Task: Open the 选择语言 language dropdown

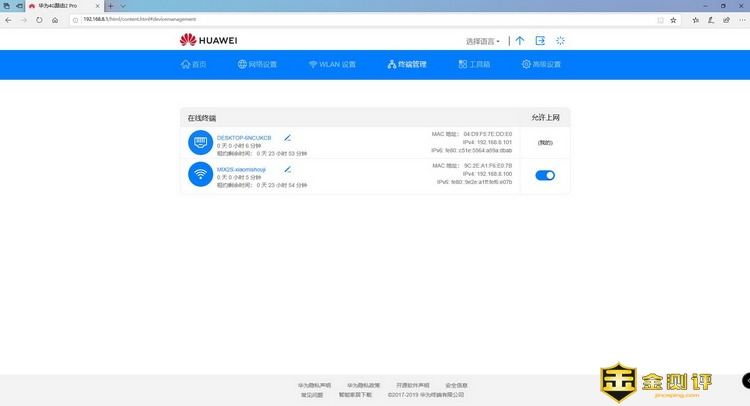Action: coord(484,41)
